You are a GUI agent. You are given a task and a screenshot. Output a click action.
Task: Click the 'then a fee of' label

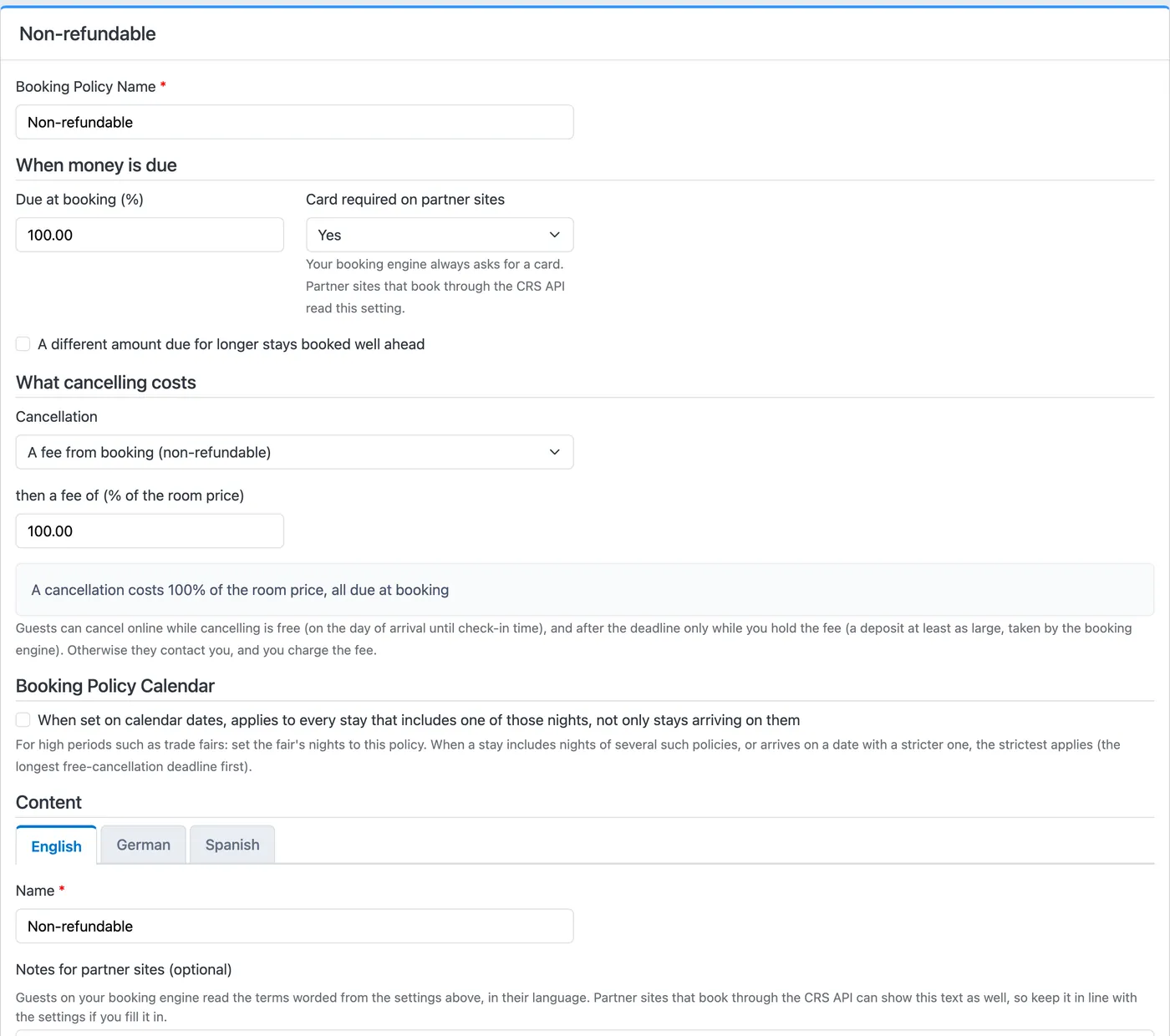point(130,495)
